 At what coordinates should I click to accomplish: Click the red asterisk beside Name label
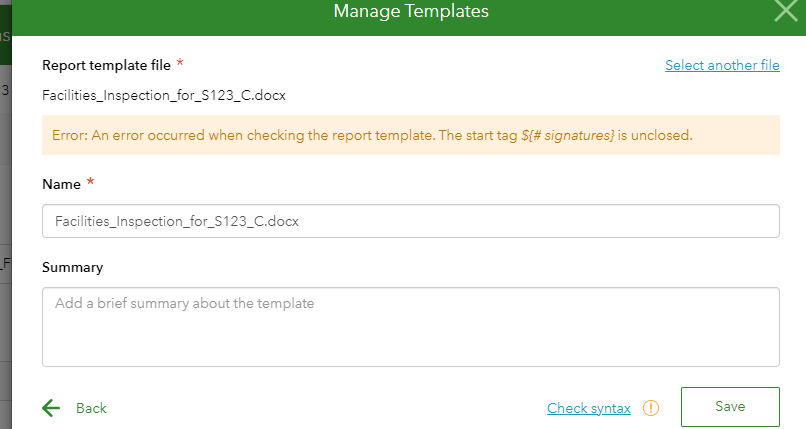(x=90, y=183)
